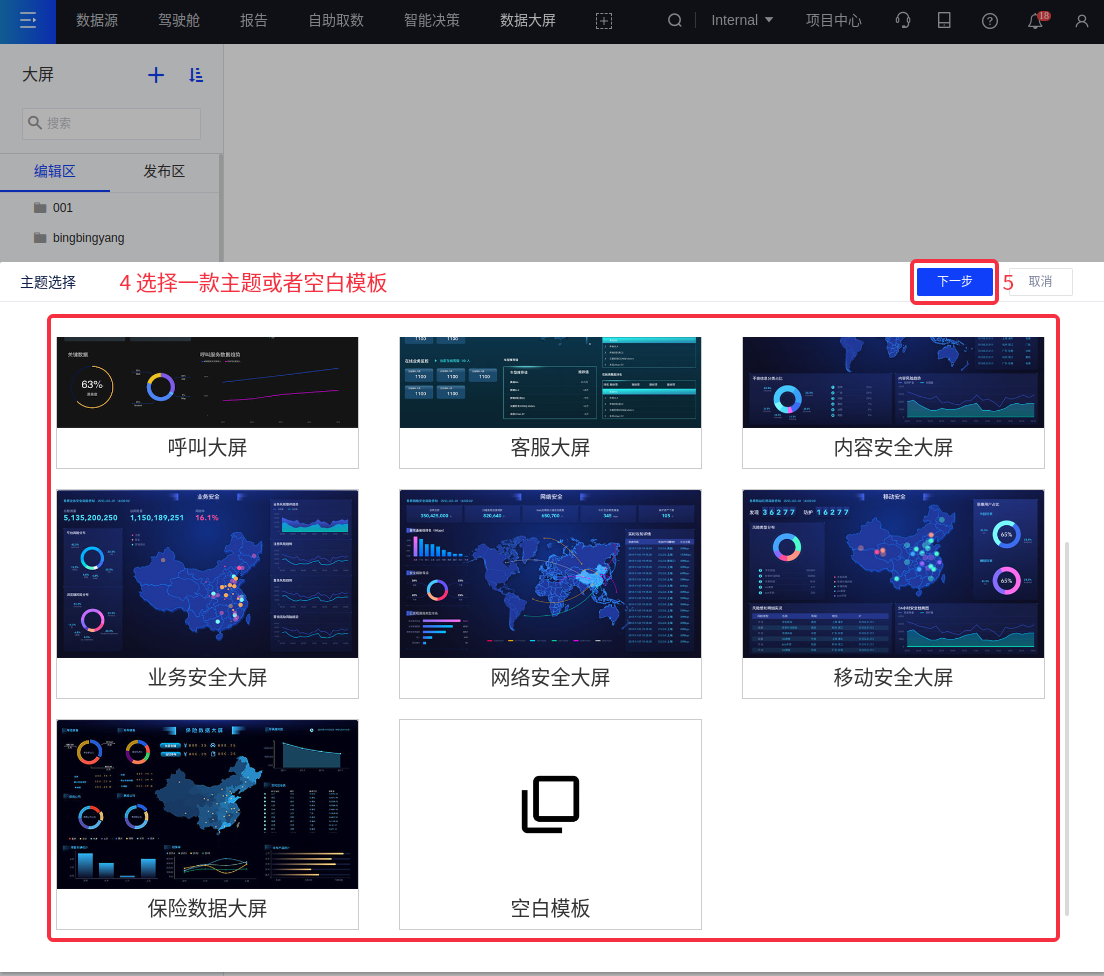Click the blank template stack icon
The height and width of the screenshot is (976, 1104).
(550, 804)
